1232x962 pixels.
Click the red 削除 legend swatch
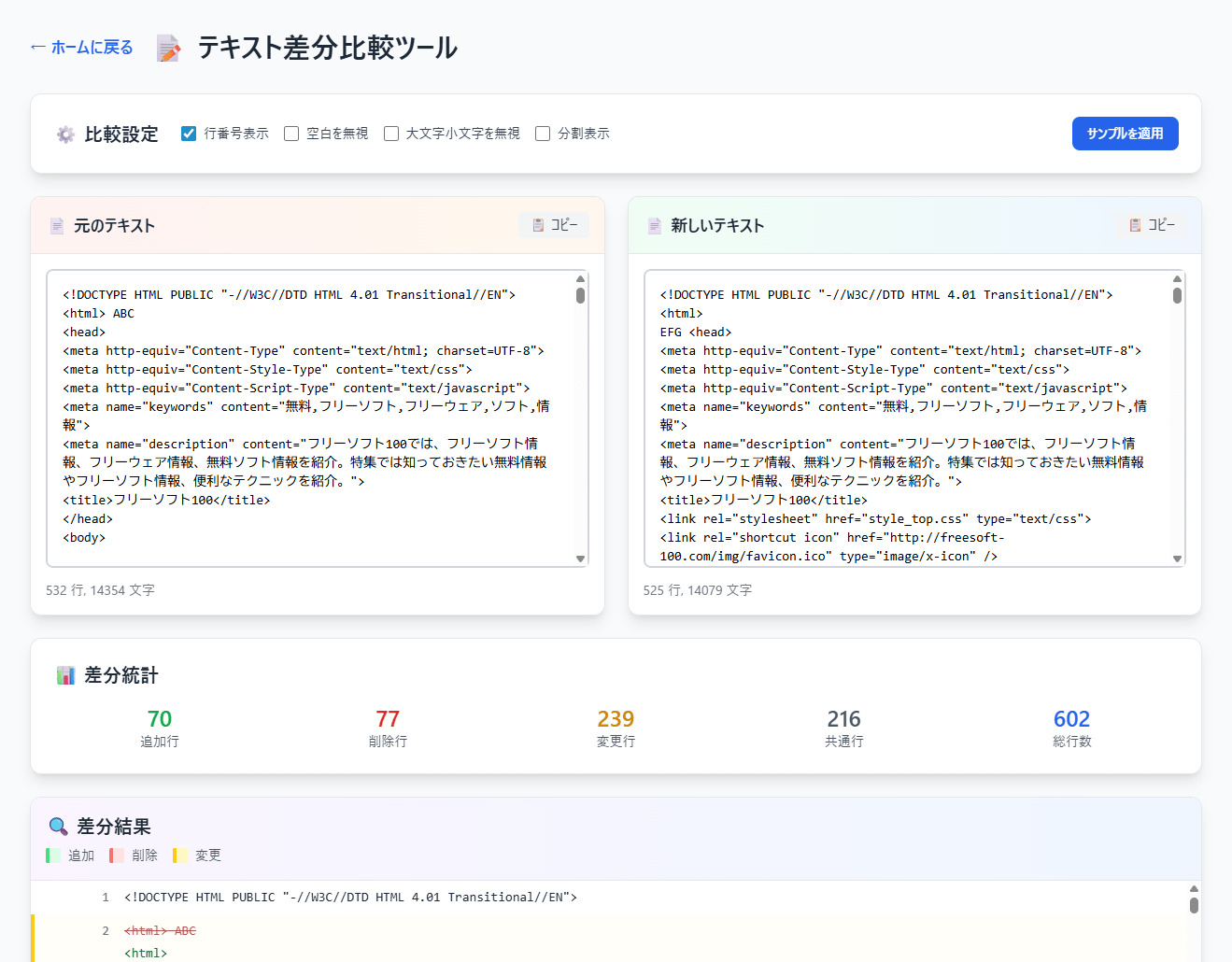[117, 856]
